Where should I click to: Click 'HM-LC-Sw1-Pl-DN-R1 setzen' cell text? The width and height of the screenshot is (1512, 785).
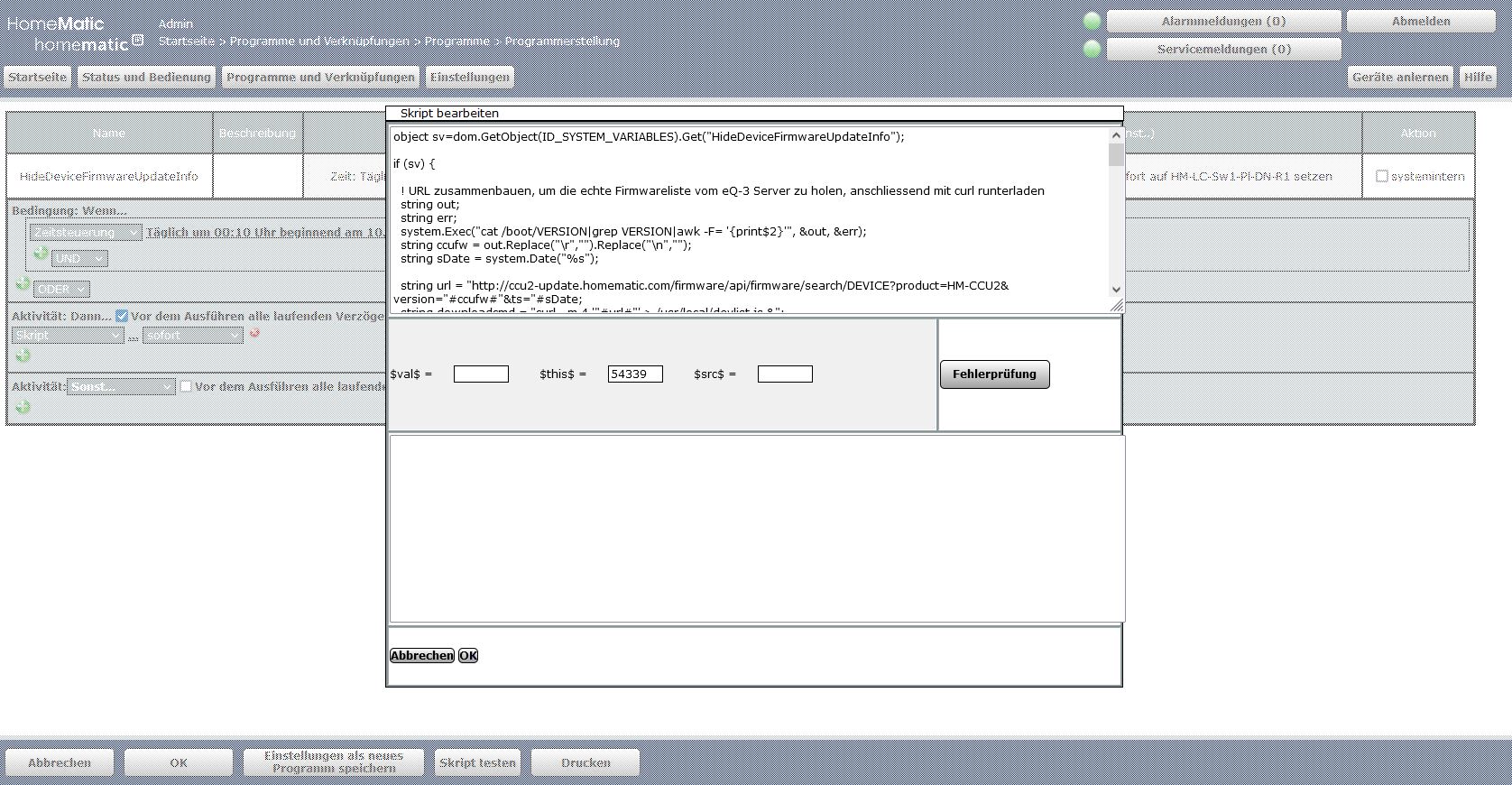(x=1251, y=176)
